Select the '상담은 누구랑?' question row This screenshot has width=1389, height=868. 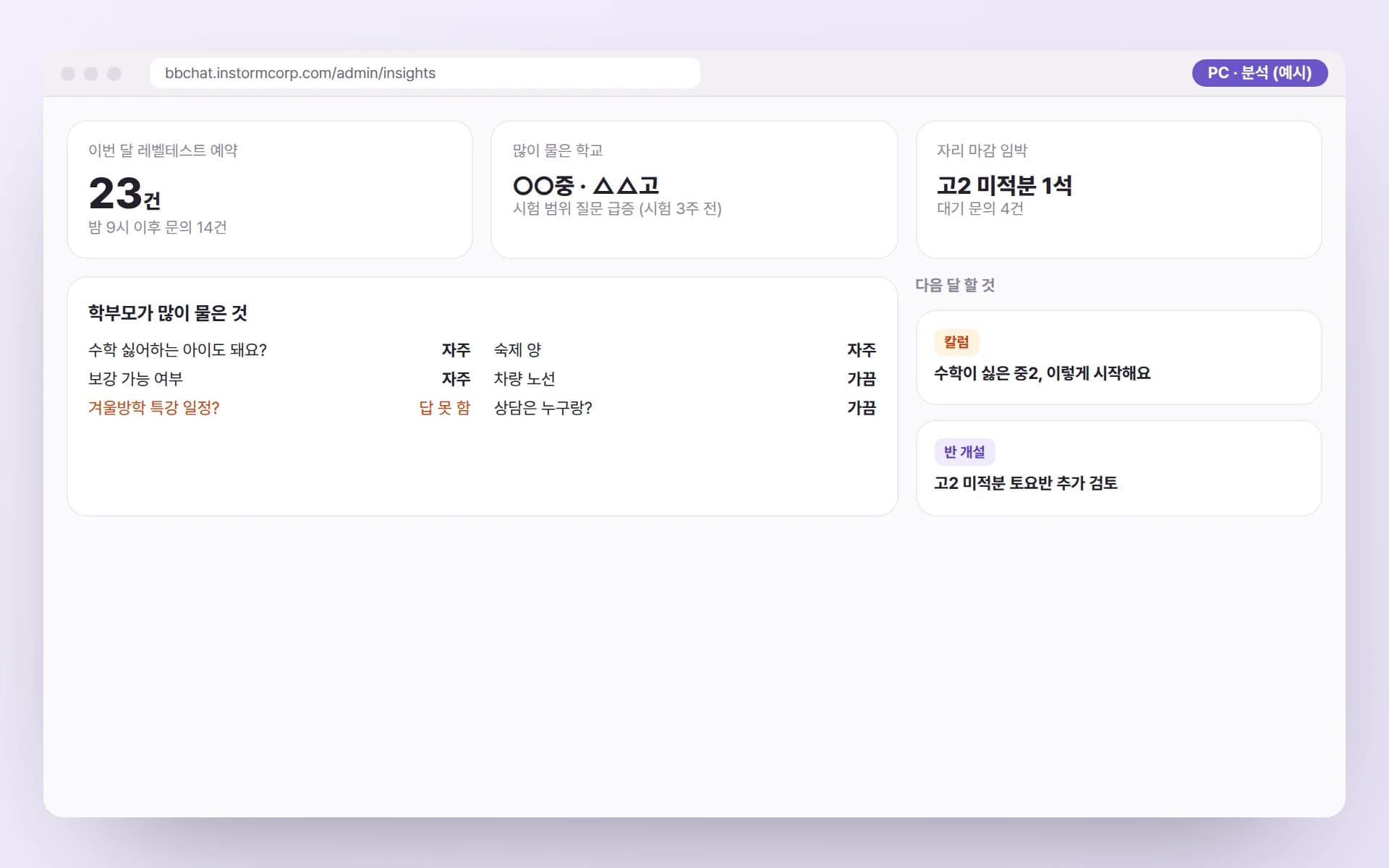pyautogui.click(x=684, y=408)
